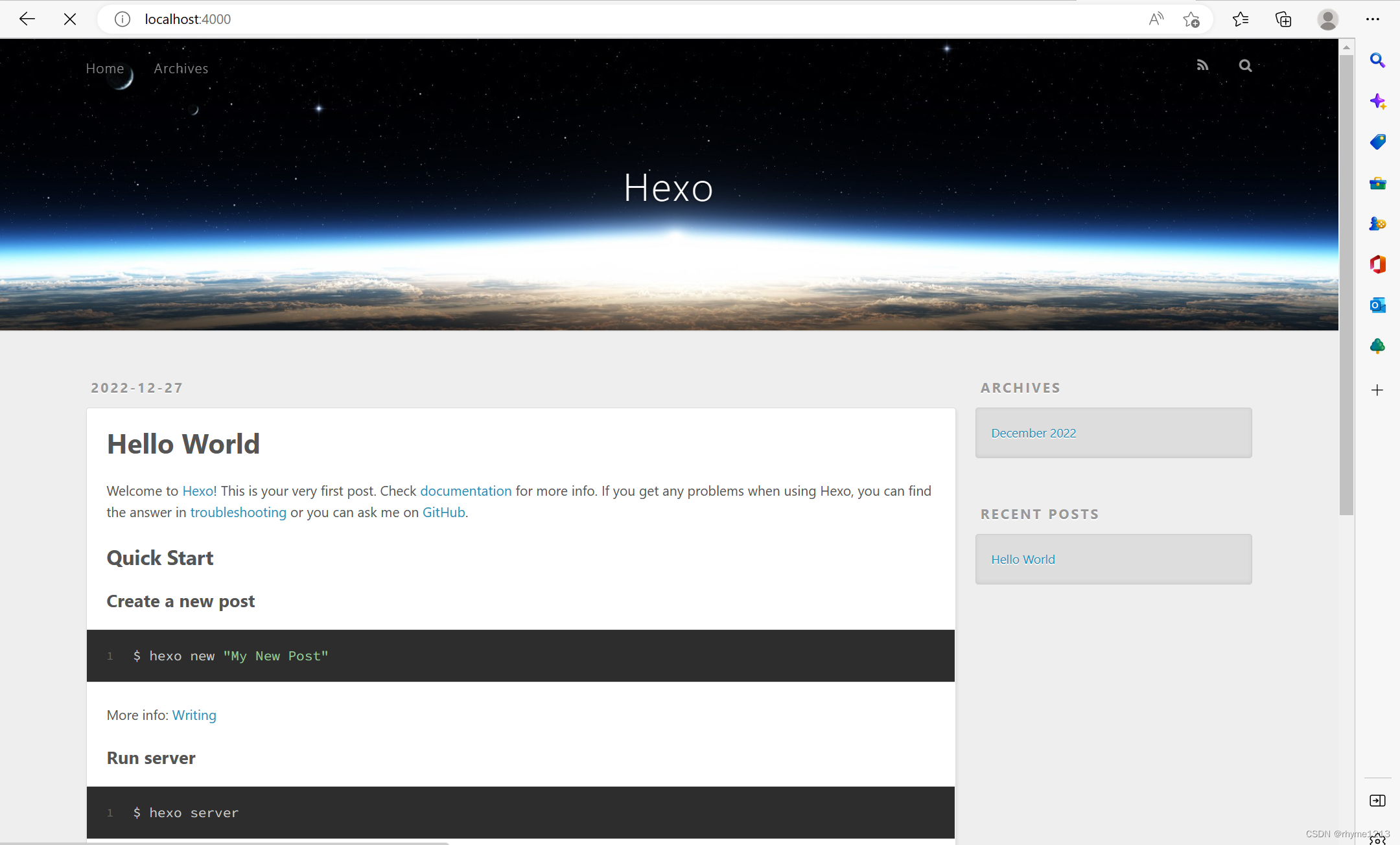1400x845 pixels.
Task: Stop loading the page with the X icon
Action: tap(70, 19)
